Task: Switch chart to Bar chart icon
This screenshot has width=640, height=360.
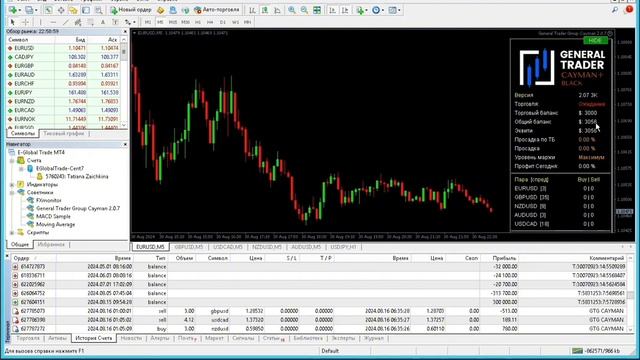Action: tap(253, 10)
